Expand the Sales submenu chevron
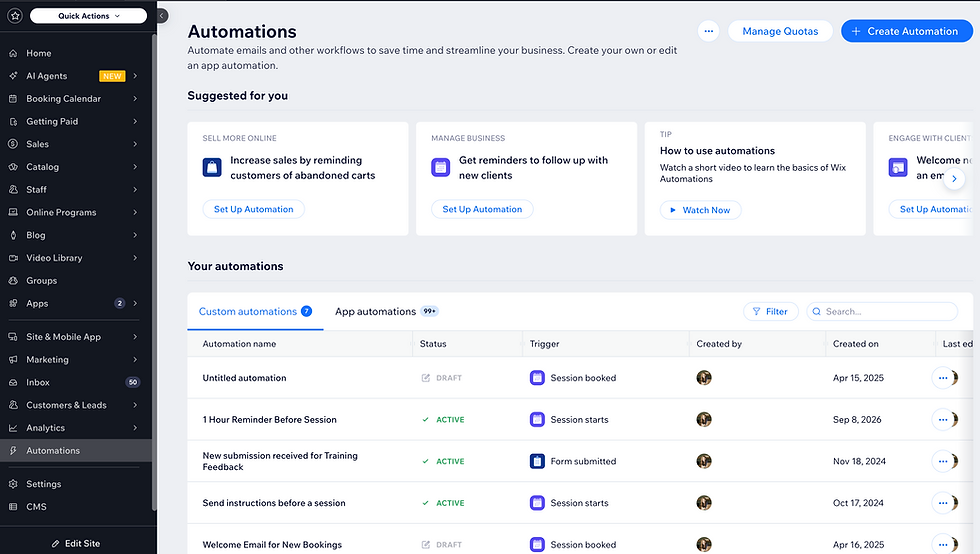 [135, 144]
